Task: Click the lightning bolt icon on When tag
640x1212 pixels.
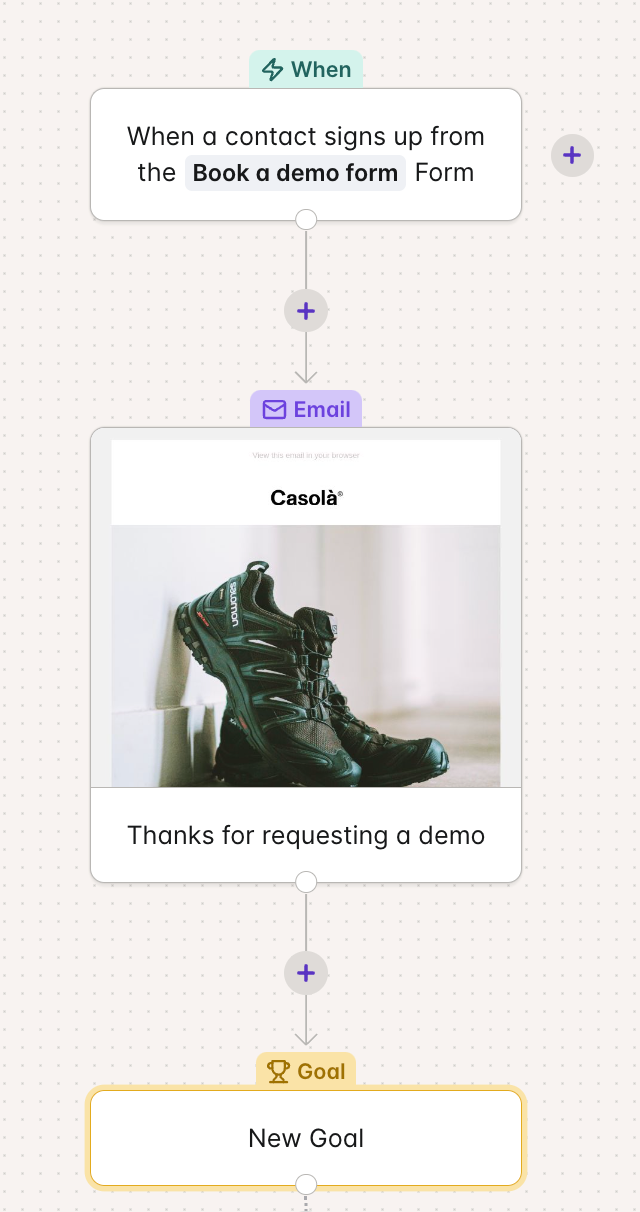Action: point(272,70)
